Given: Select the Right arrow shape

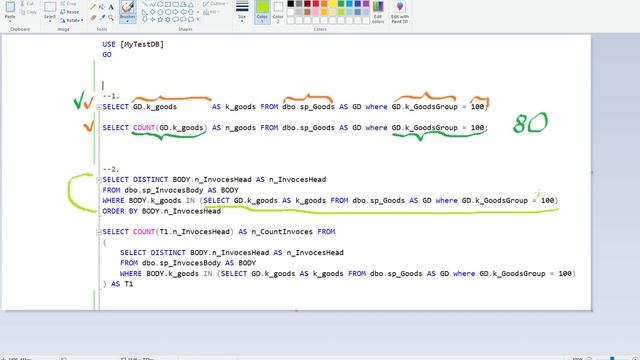Looking at the screenshot, I should click(x=176, y=12).
